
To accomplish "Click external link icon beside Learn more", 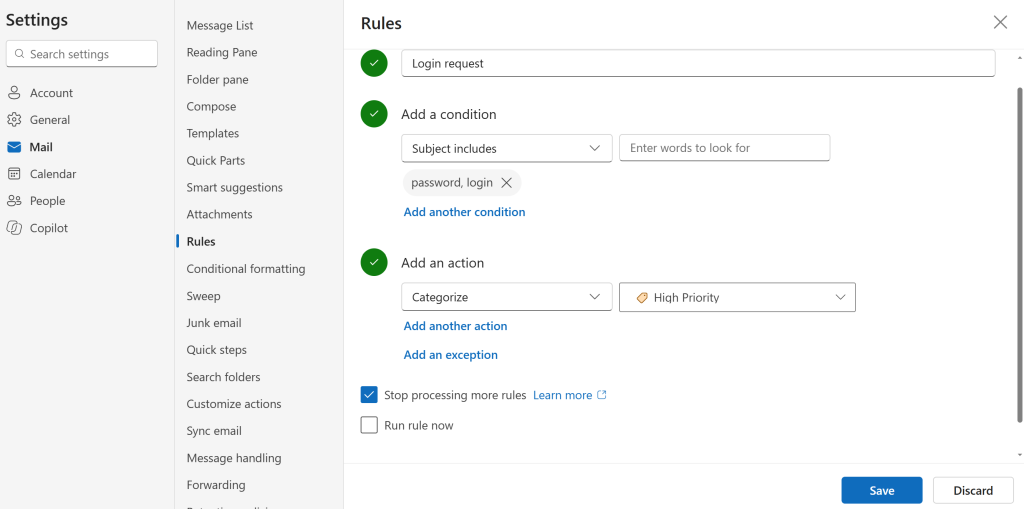I will [x=602, y=395].
